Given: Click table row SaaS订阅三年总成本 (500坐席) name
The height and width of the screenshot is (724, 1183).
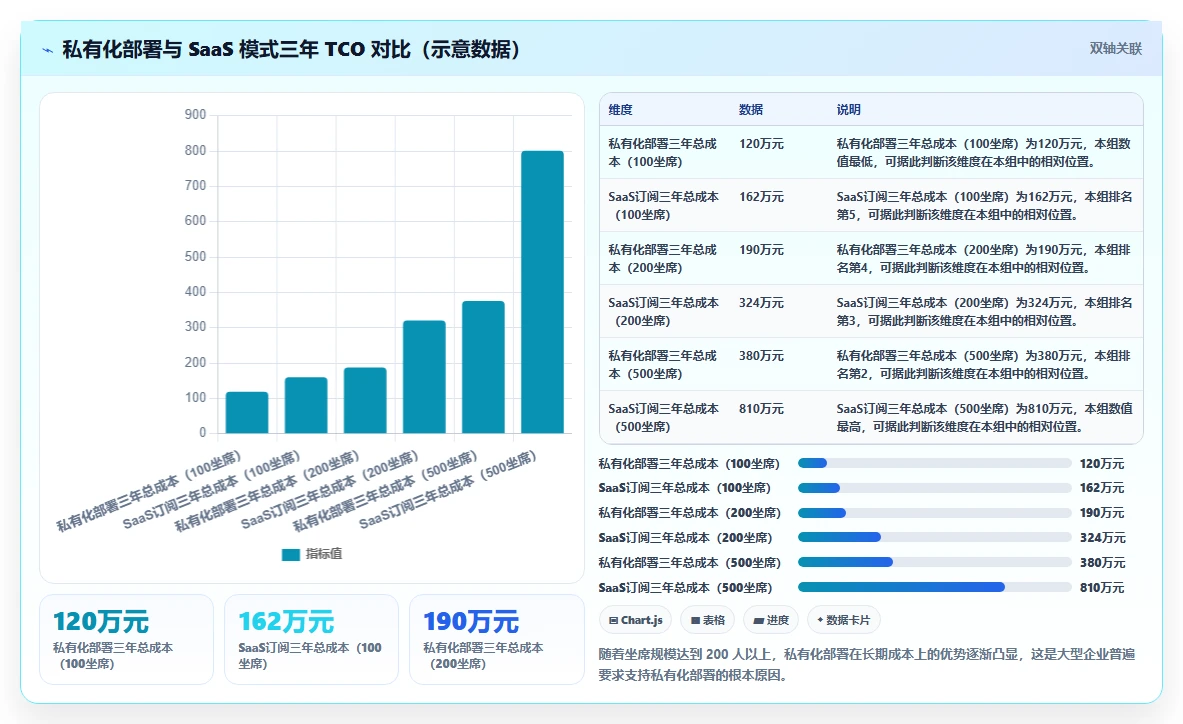Looking at the screenshot, I should pos(663,418).
